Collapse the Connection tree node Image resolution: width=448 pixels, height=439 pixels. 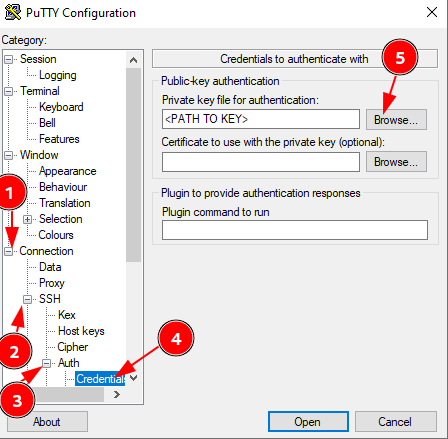pyautogui.click(x=9, y=251)
